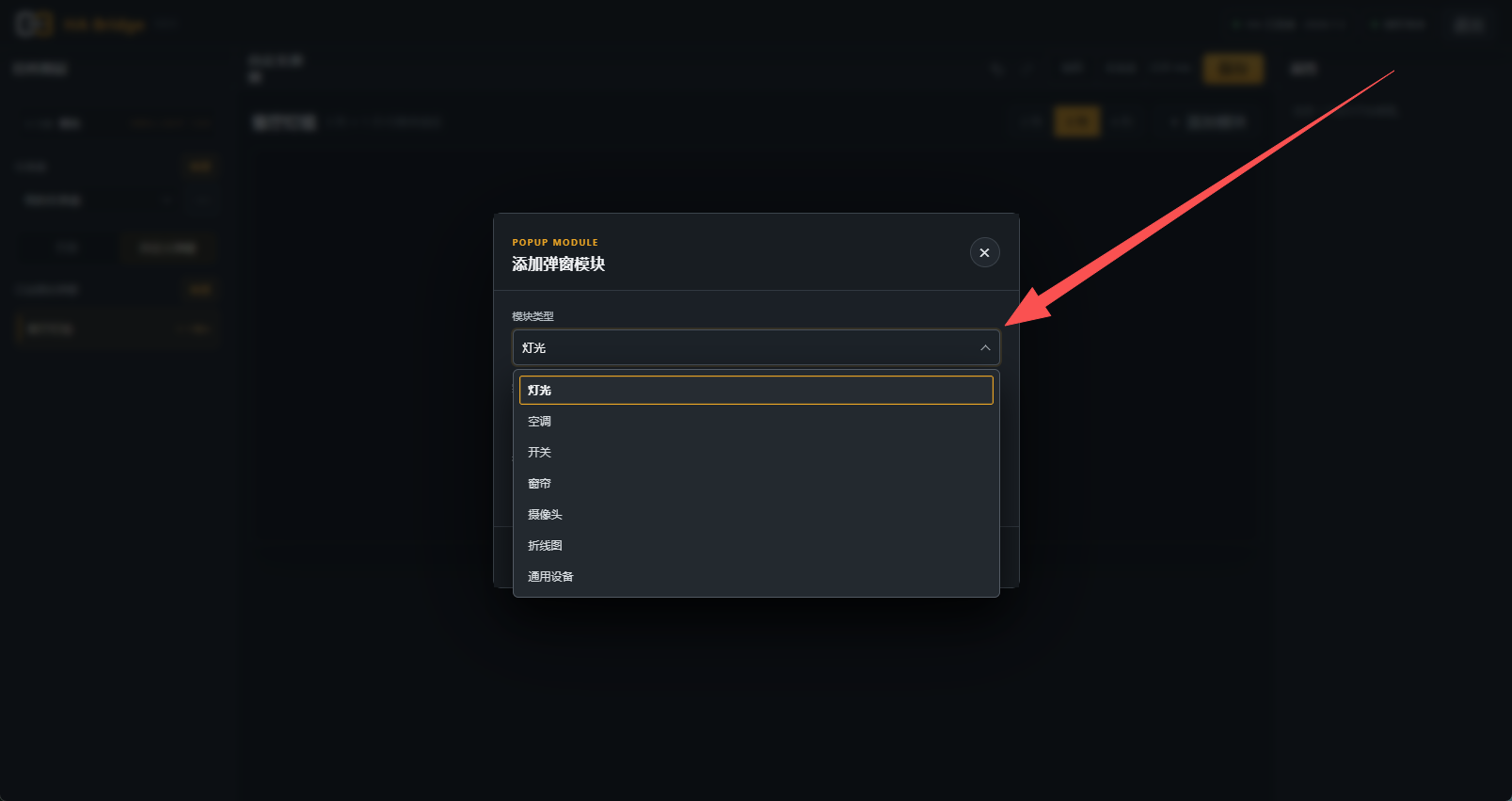Click the first blurred yellow badge in sidebar
The width and height of the screenshot is (1512, 801).
click(200, 167)
